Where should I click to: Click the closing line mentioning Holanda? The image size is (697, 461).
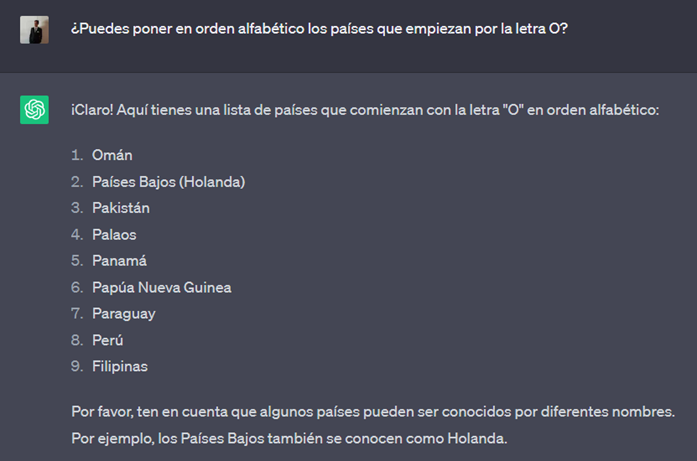(289, 439)
